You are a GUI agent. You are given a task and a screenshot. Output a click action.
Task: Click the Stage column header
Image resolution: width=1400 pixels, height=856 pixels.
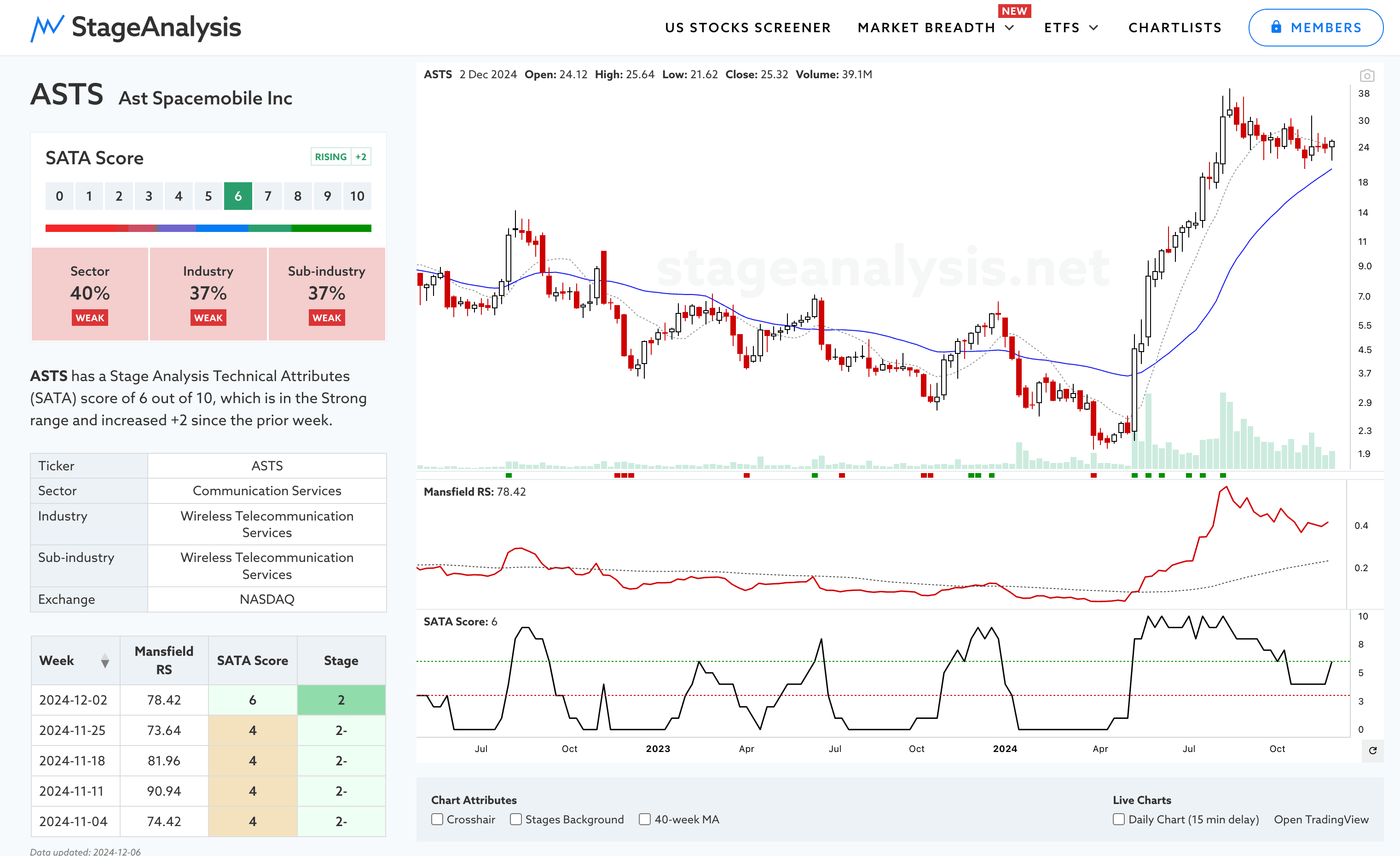341,660
